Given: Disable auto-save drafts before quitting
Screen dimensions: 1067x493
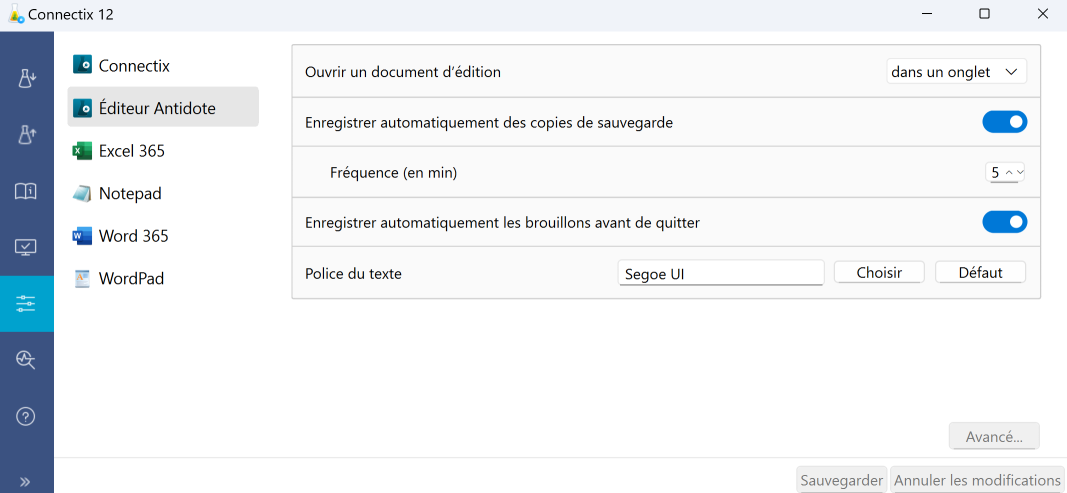Looking at the screenshot, I should (1004, 222).
